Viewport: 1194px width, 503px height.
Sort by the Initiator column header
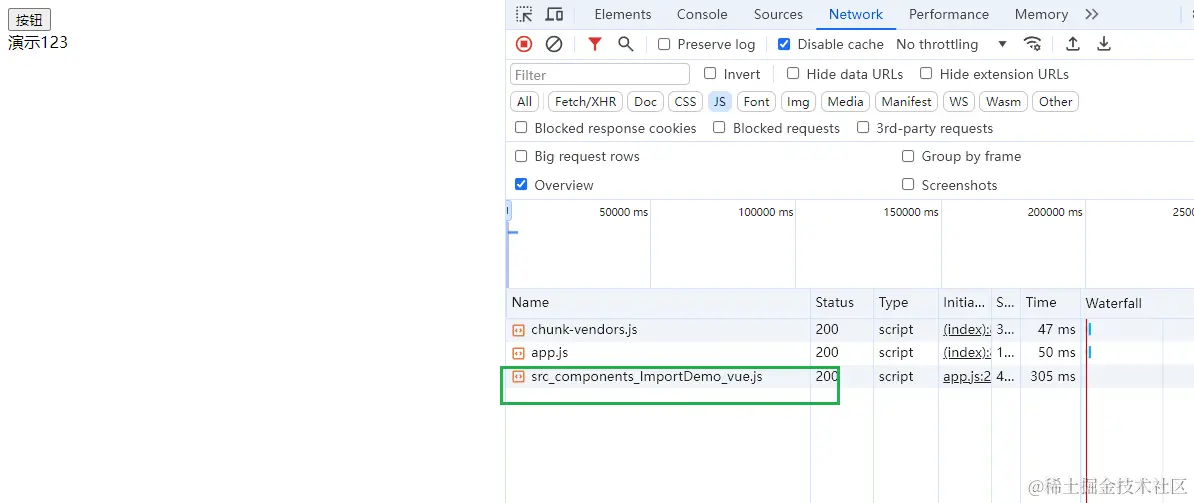tap(964, 302)
